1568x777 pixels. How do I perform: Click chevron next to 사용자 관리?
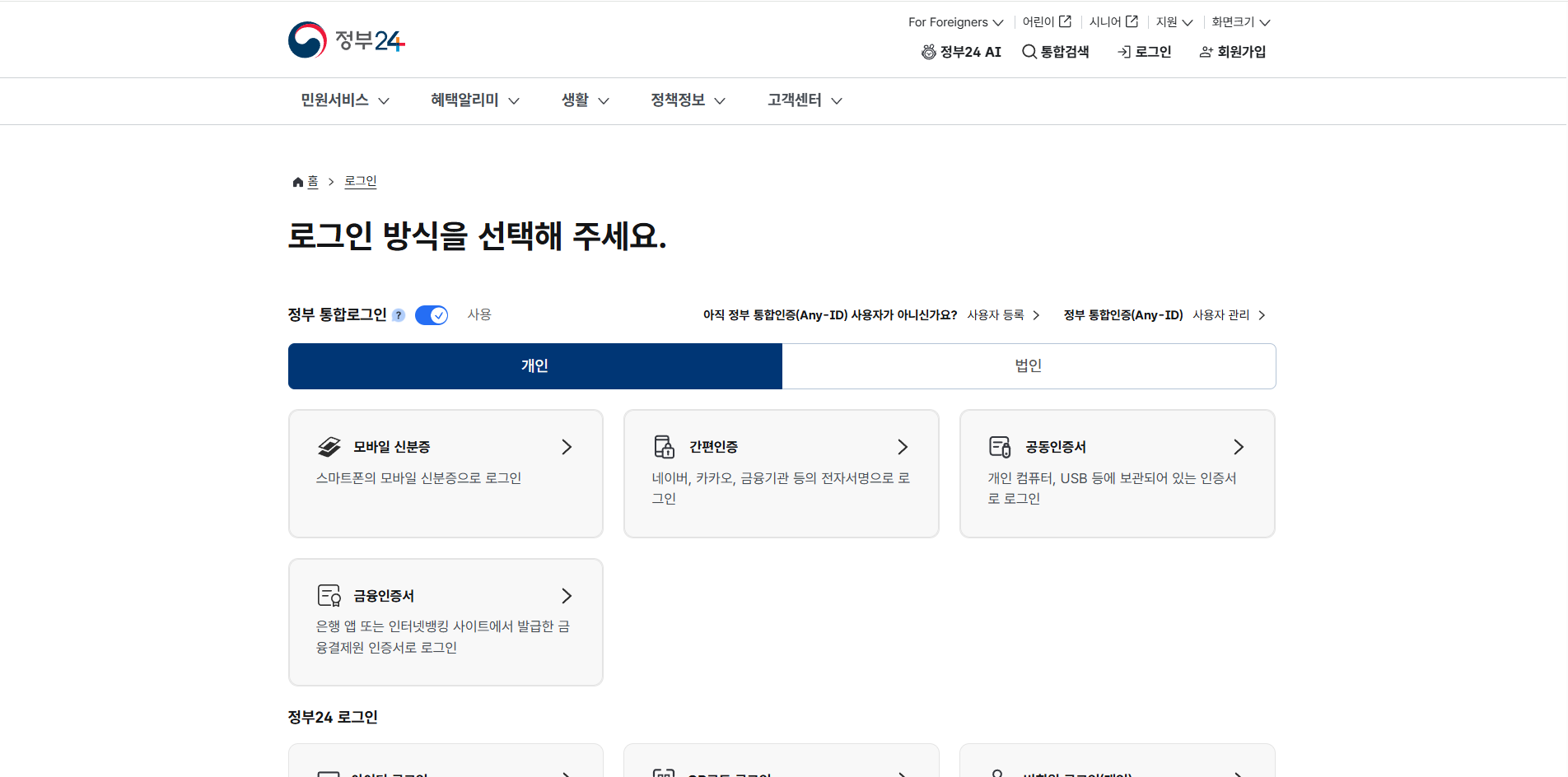tap(1262, 315)
